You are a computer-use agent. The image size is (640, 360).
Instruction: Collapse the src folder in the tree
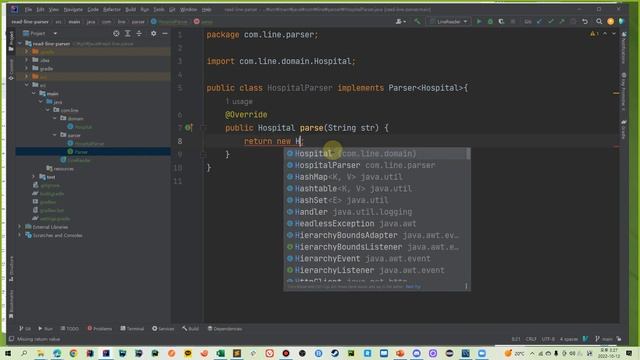27,85
